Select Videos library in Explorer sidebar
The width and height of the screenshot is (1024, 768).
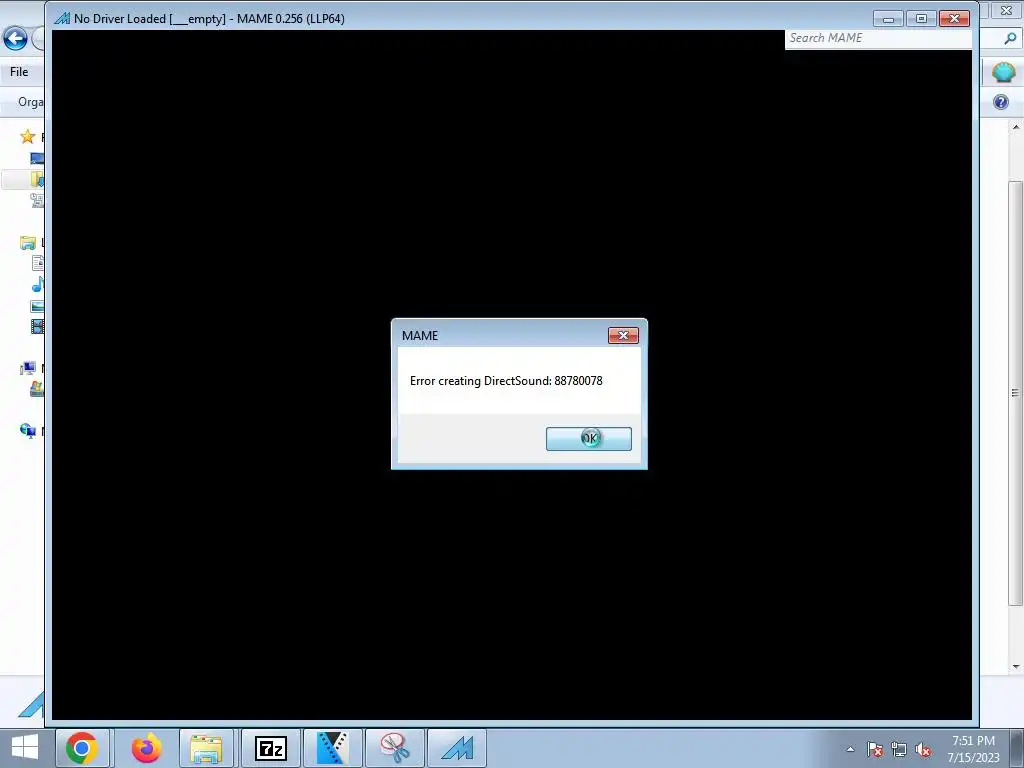[x=37, y=326]
